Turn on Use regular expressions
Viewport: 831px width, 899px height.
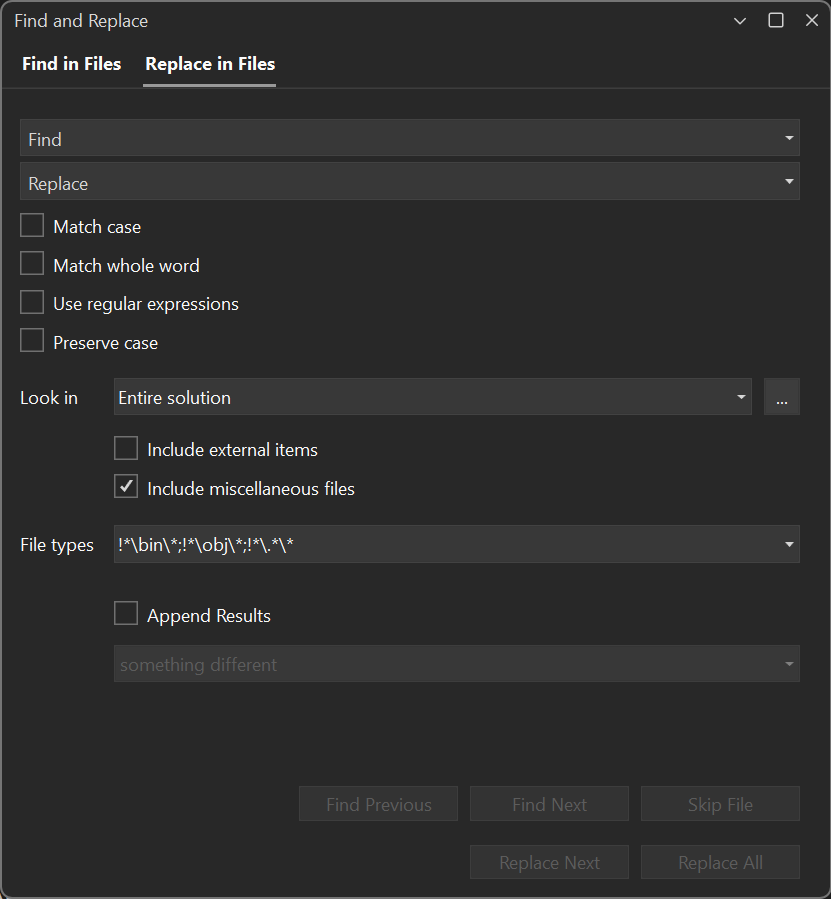[31, 303]
